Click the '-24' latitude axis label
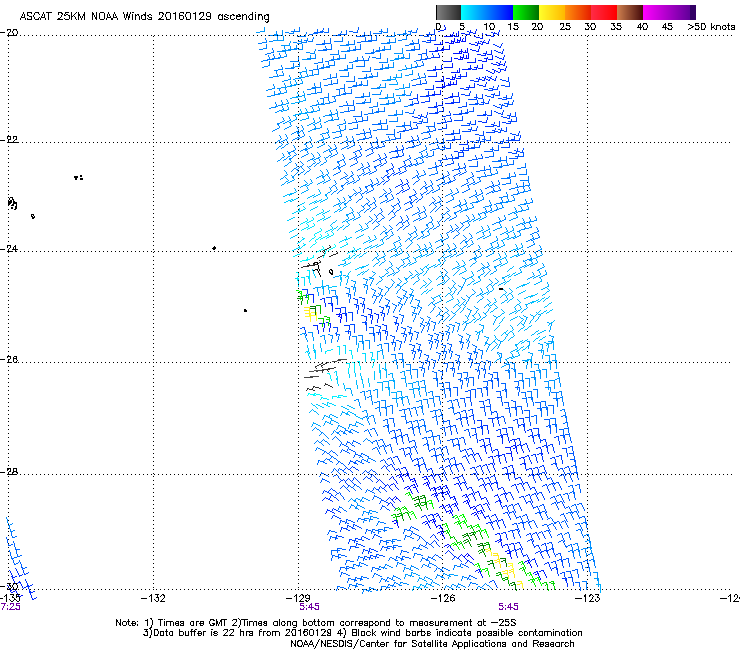 click(x=9, y=249)
